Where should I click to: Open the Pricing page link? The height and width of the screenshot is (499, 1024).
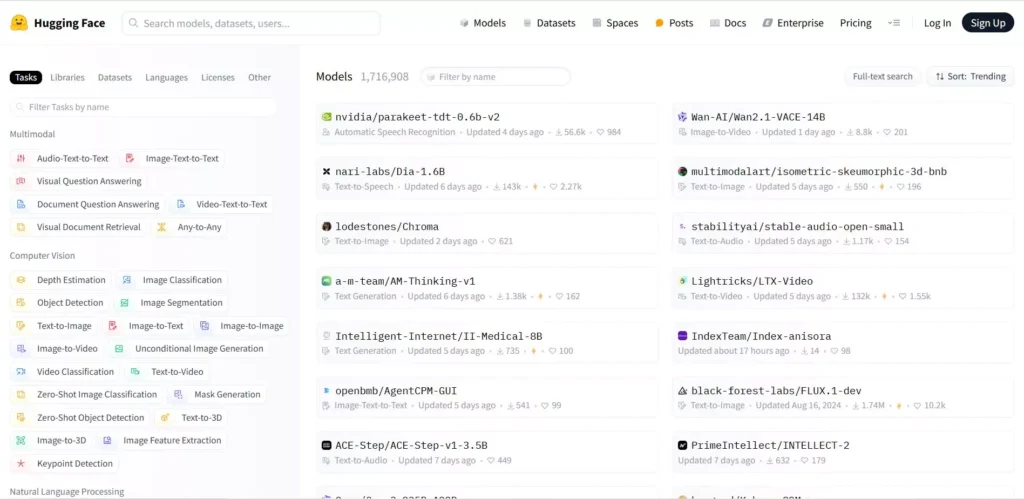coord(856,23)
